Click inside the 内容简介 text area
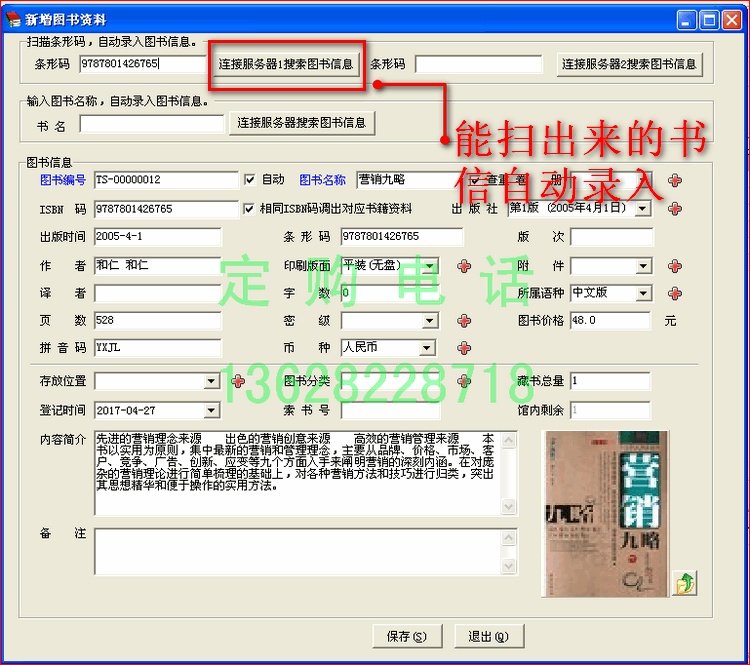 (298, 473)
